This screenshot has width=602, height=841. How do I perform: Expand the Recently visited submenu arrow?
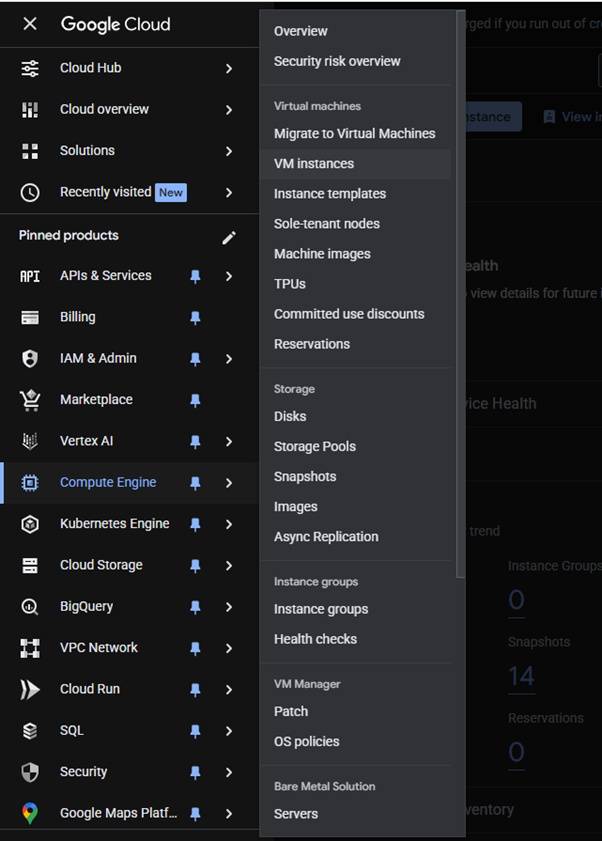229,193
